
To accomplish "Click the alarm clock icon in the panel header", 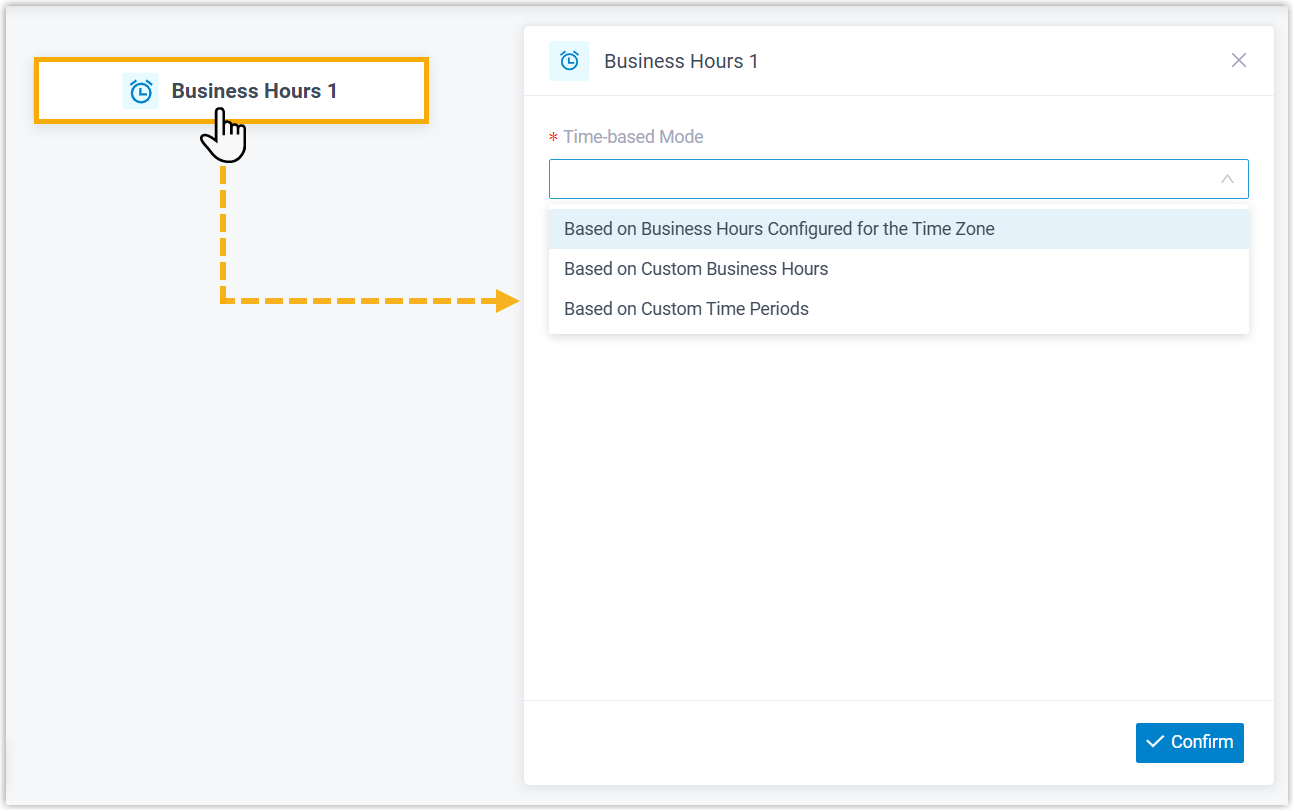I will click(569, 61).
